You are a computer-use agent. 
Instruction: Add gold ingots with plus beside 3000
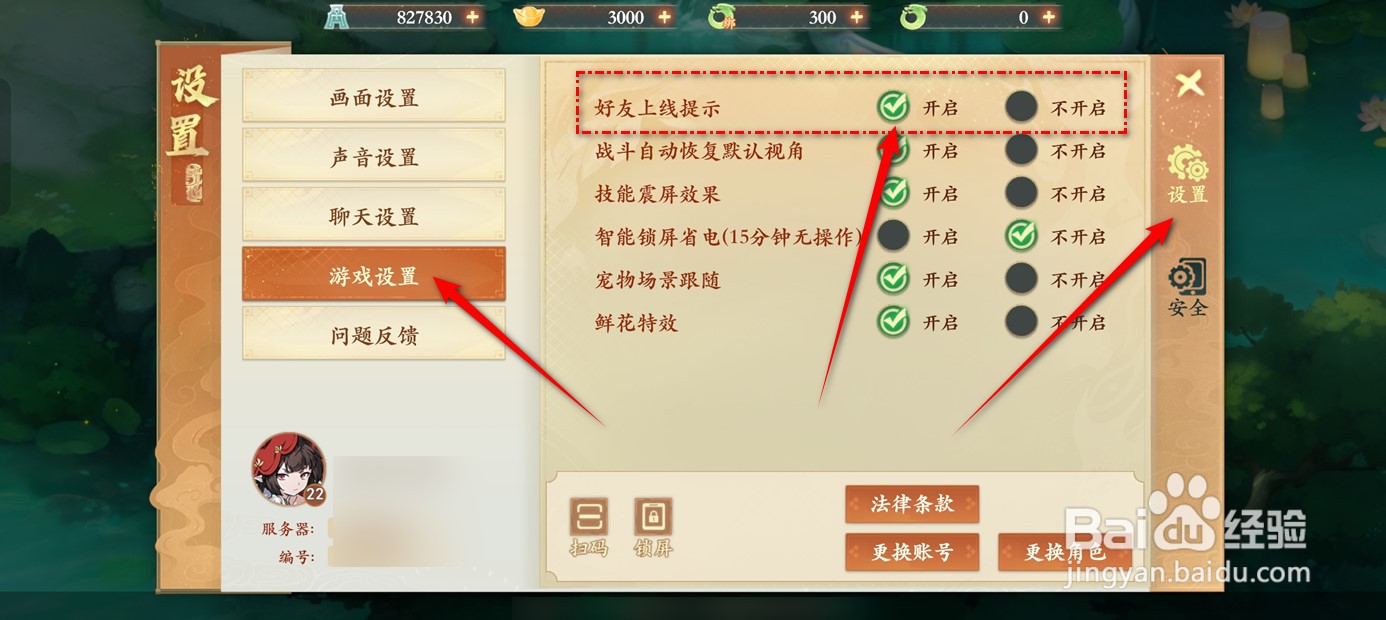point(664,17)
